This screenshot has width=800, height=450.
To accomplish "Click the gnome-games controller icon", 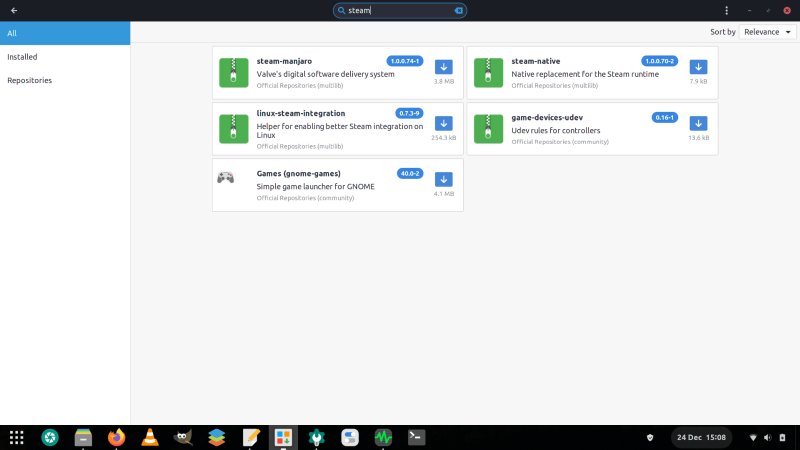I will tap(226, 178).
